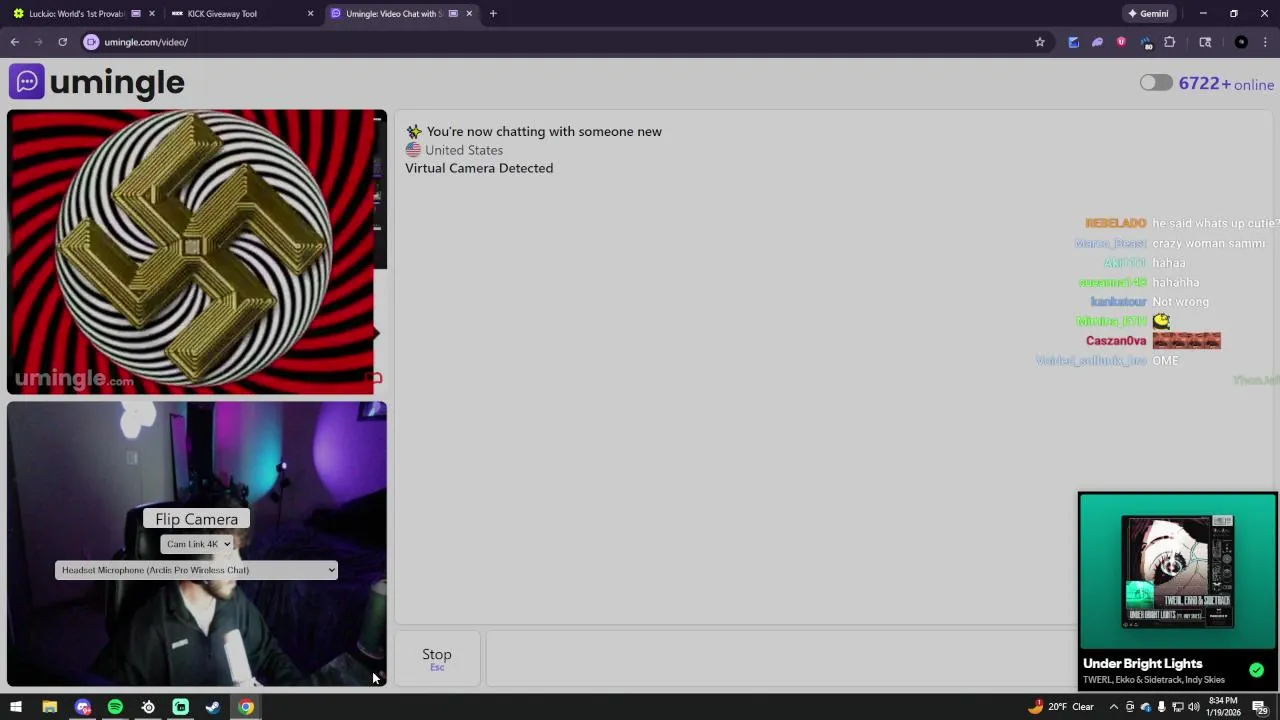Image resolution: width=1280 pixels, height=720 pixels.
Task: Toggle the dark mode switch near online count
Action: tap(1156, 83)
